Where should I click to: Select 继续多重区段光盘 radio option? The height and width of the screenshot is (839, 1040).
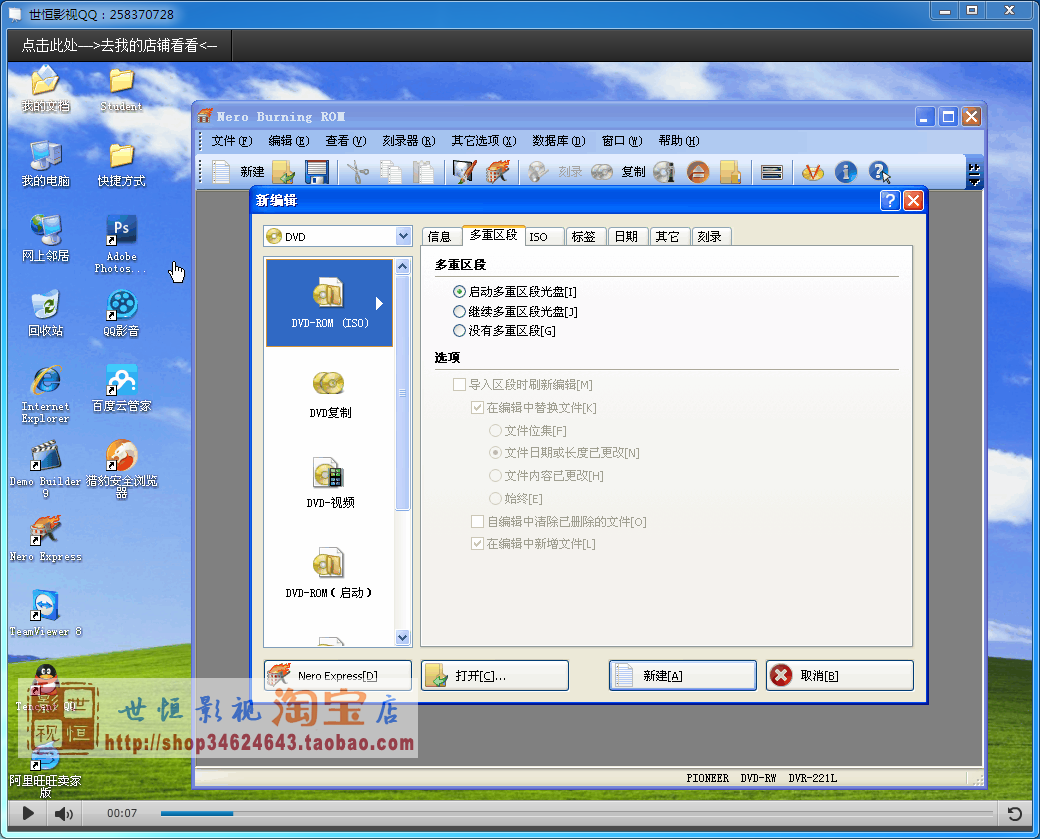click(459, 311)
